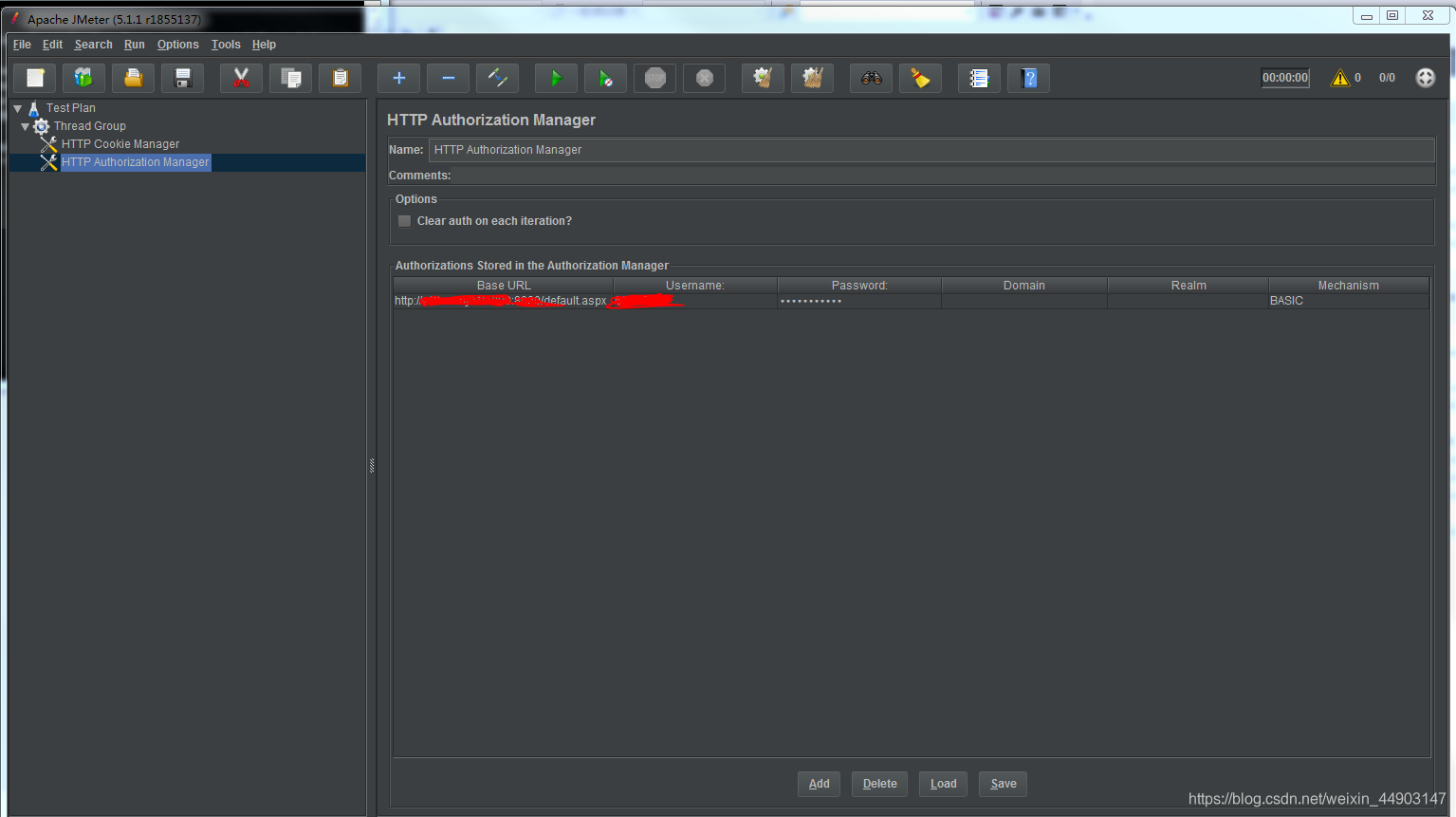
Task: Click the masked password cell
Action: click(x=859, y=301)
